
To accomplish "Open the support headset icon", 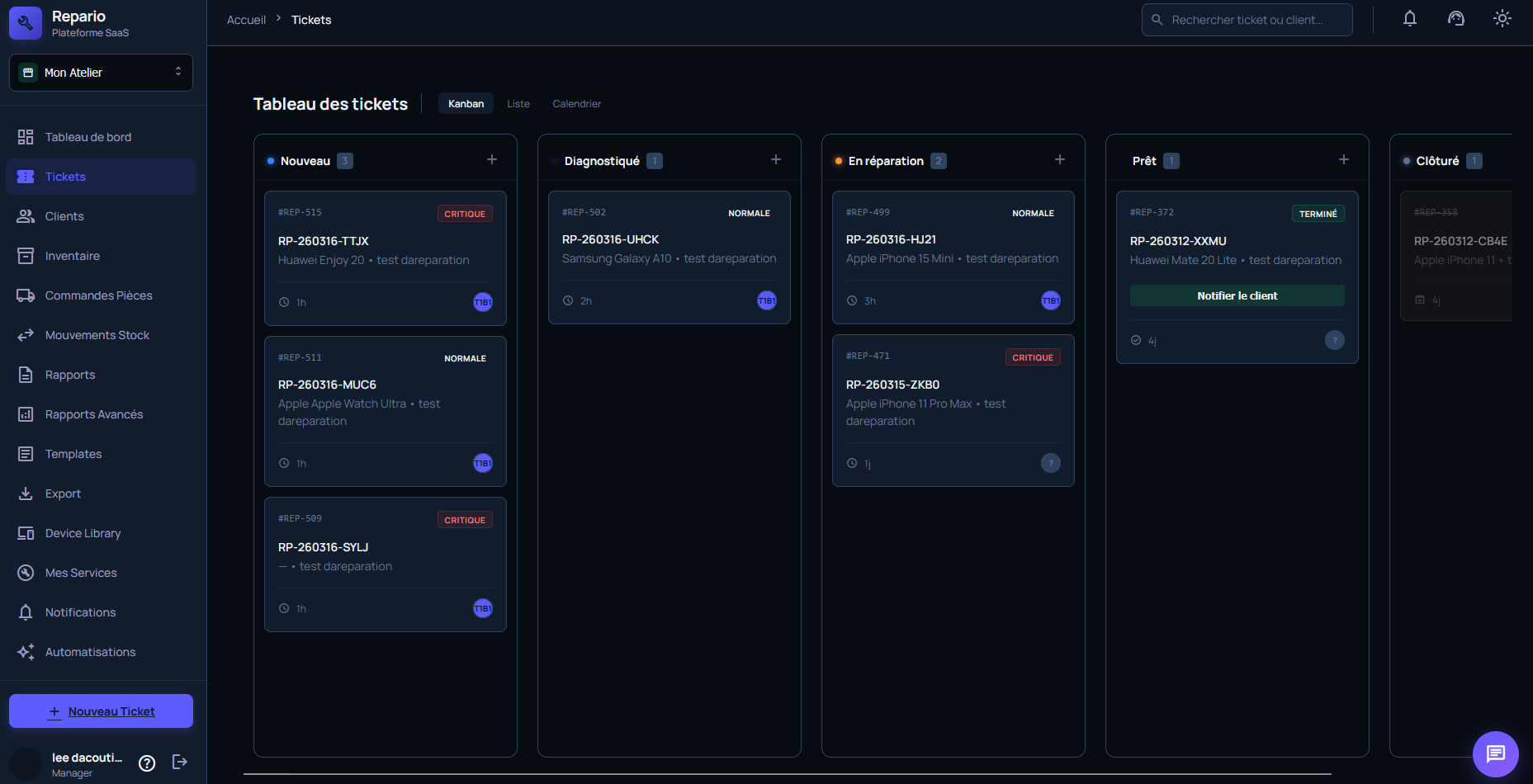I will click(x=1455, y=18).
